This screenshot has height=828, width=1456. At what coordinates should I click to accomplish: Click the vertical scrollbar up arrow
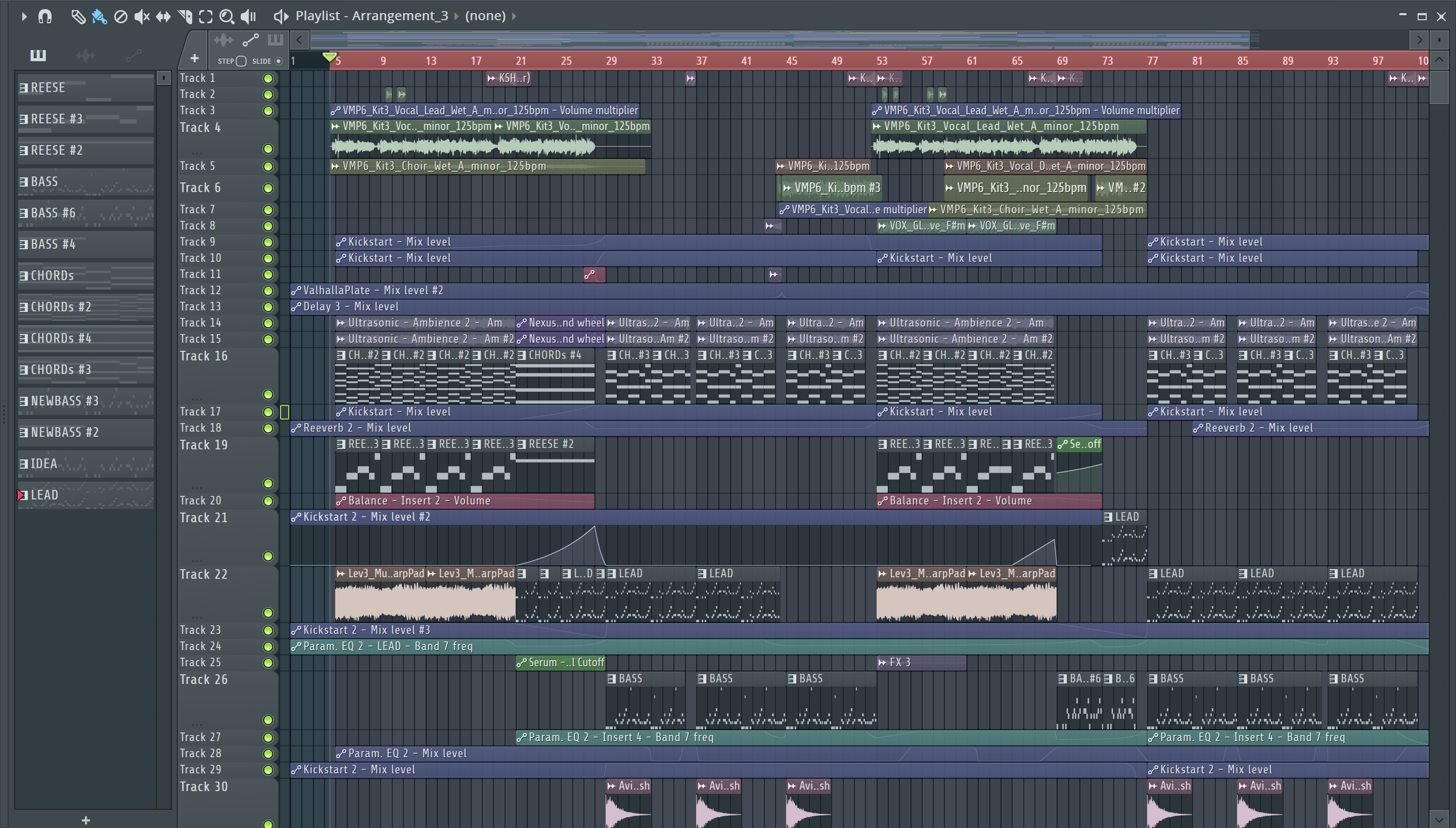tap(1439, 60)
